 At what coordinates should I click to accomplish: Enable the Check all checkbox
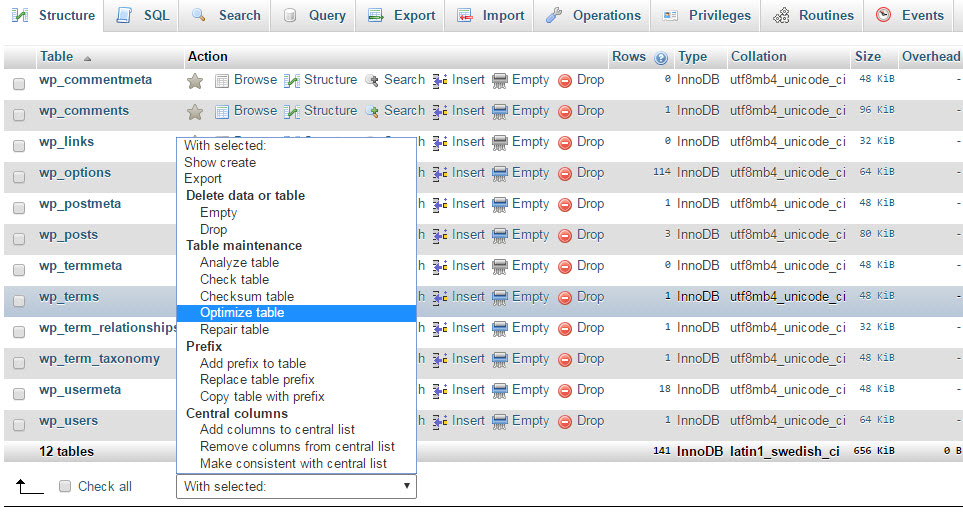pos(64,486)
